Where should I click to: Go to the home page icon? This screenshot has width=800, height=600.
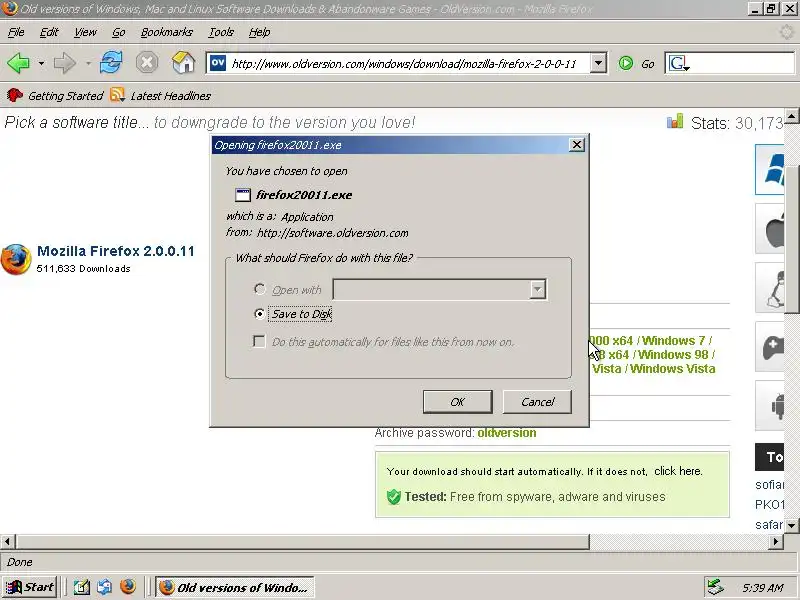[x=184, y=63]
